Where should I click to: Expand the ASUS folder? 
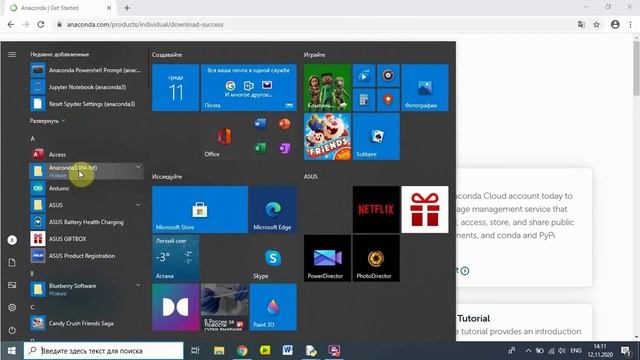tap(87, 205)
